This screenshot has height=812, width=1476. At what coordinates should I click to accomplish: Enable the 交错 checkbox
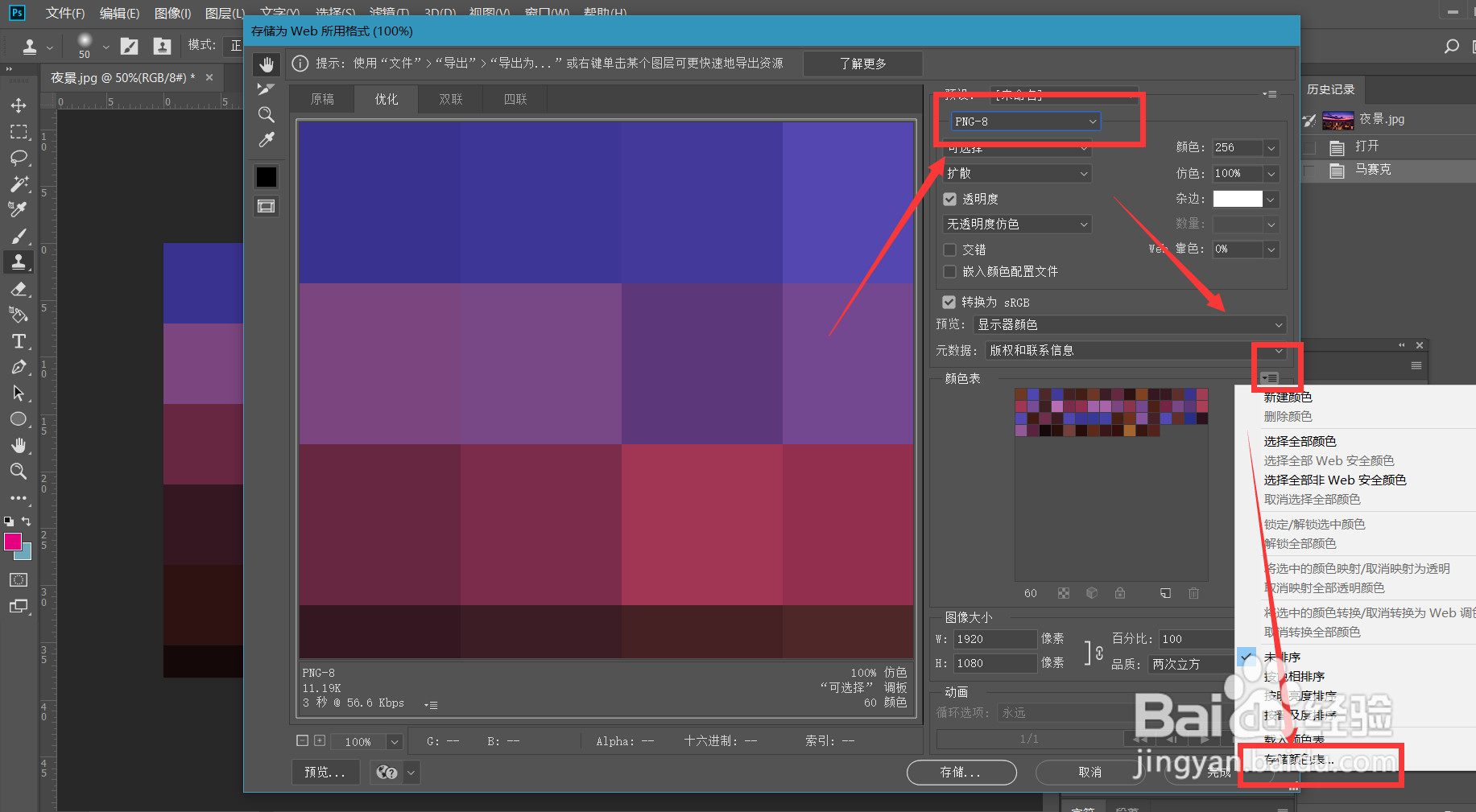(x=950, y=249)
